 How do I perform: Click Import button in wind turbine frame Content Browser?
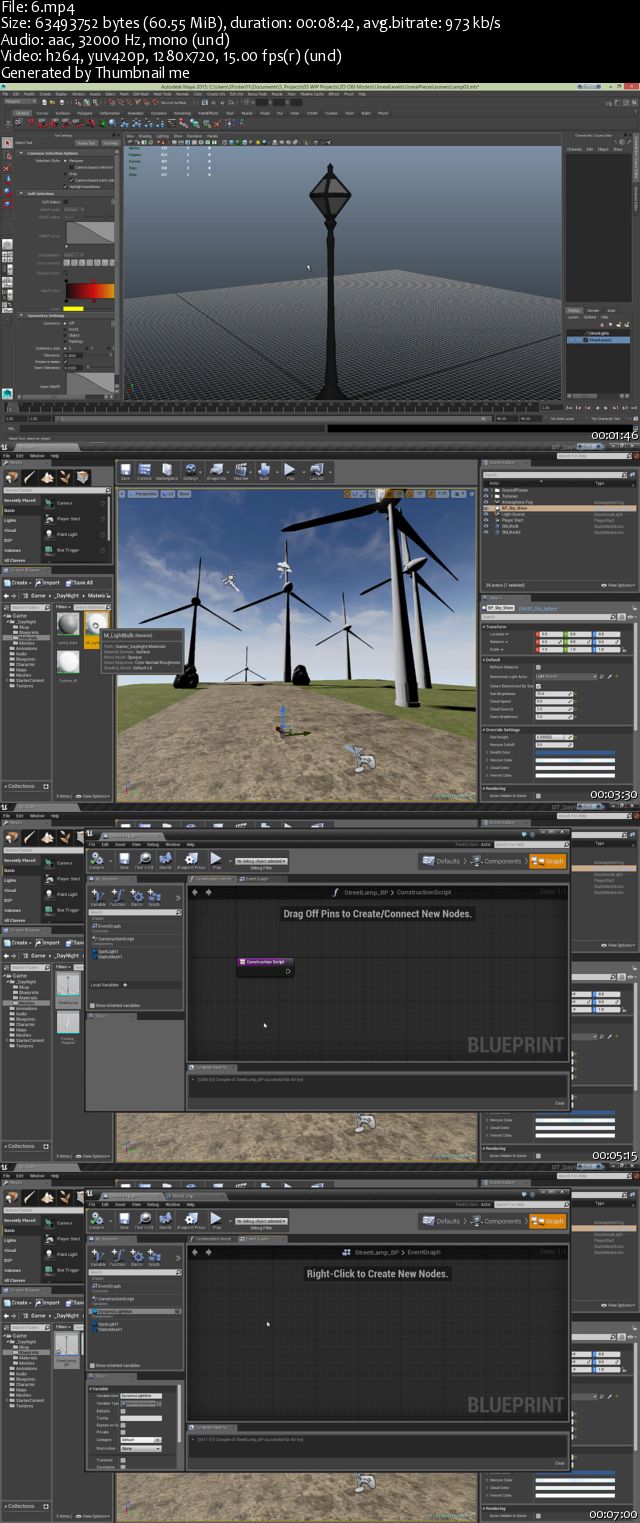[x=48, y=583]
